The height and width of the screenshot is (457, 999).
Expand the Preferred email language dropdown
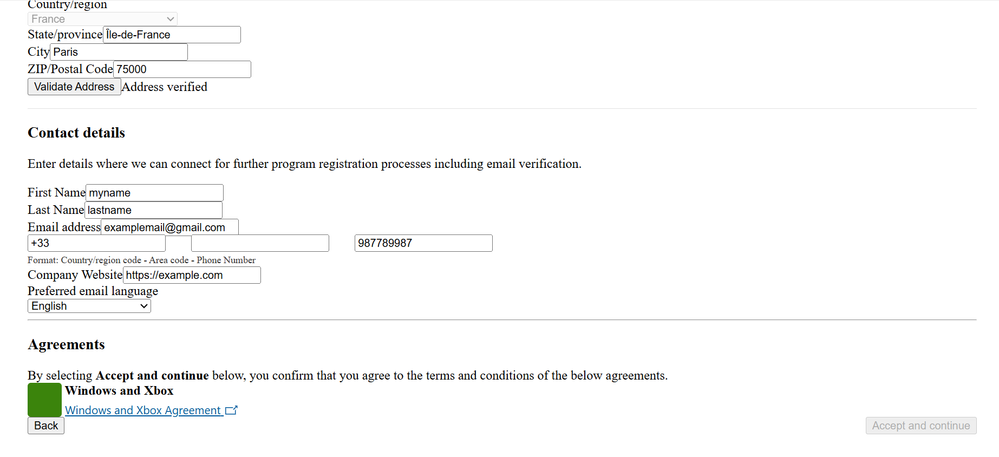coord(89,306)
